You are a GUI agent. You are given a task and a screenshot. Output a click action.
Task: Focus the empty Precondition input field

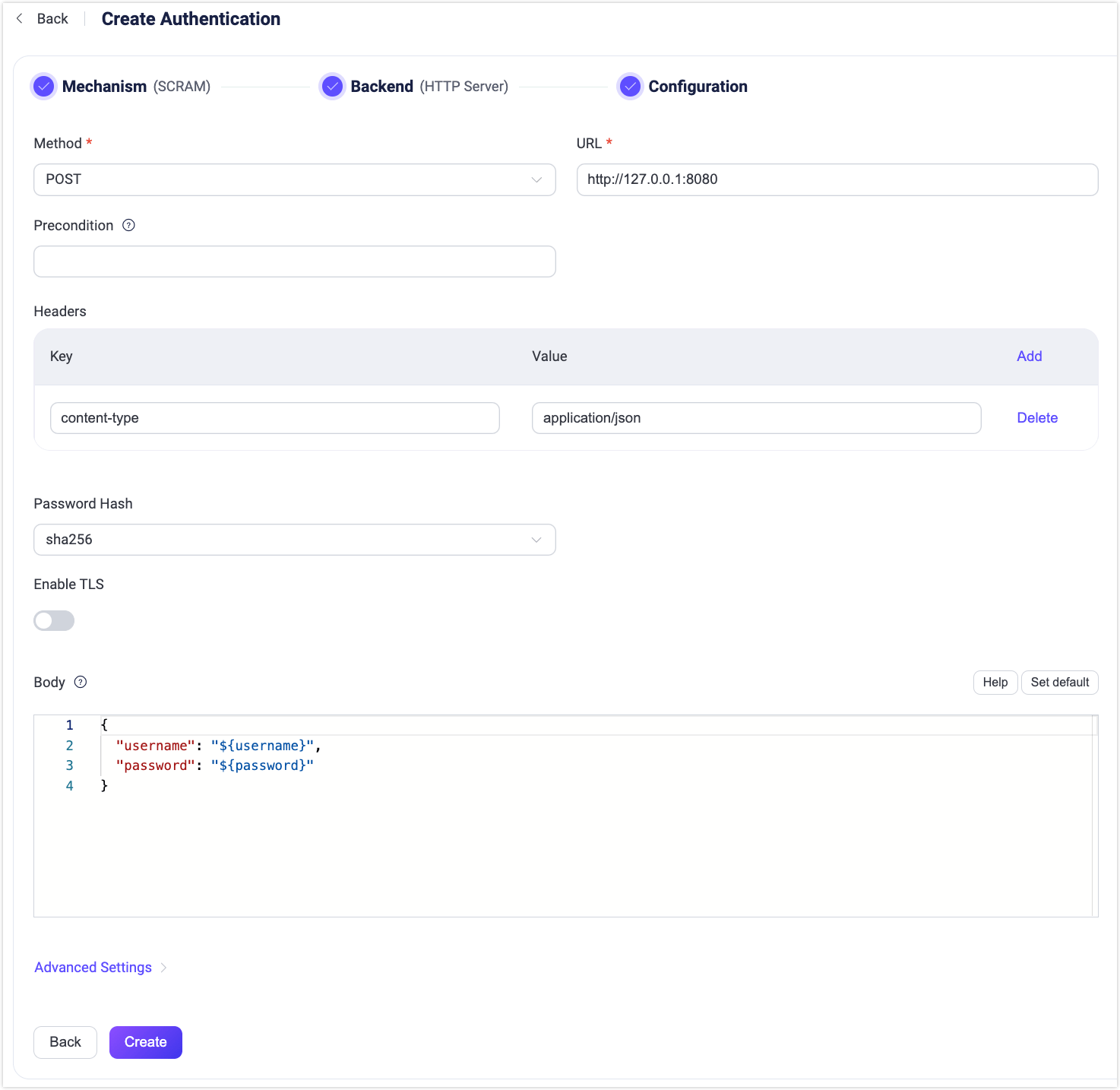[294, 261]
